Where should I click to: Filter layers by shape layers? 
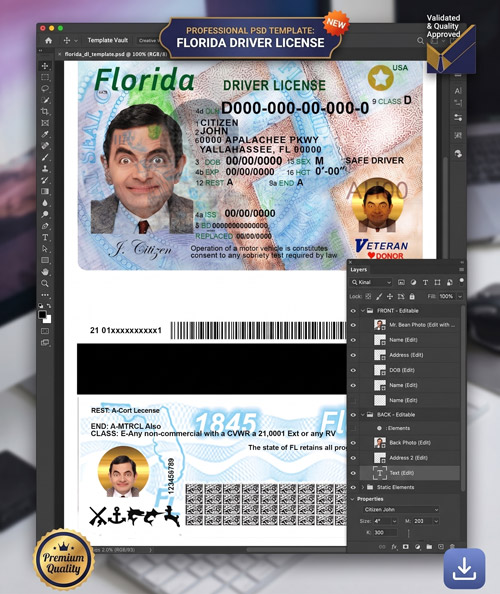tap(438, 282)
